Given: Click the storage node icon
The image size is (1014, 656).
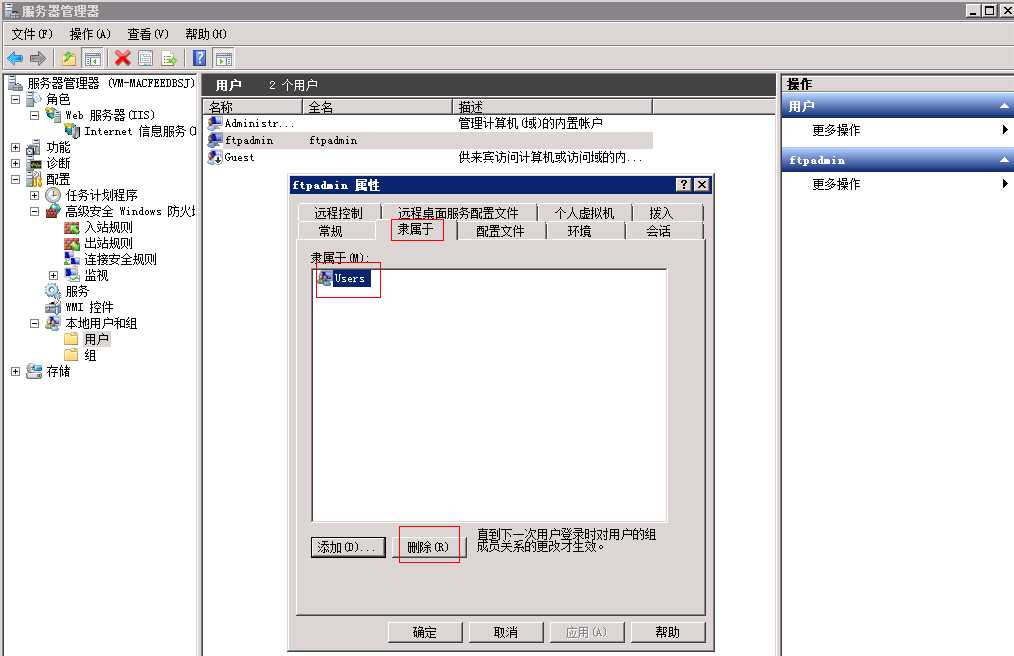Looking at the screenshot, I should click(34, 371).
